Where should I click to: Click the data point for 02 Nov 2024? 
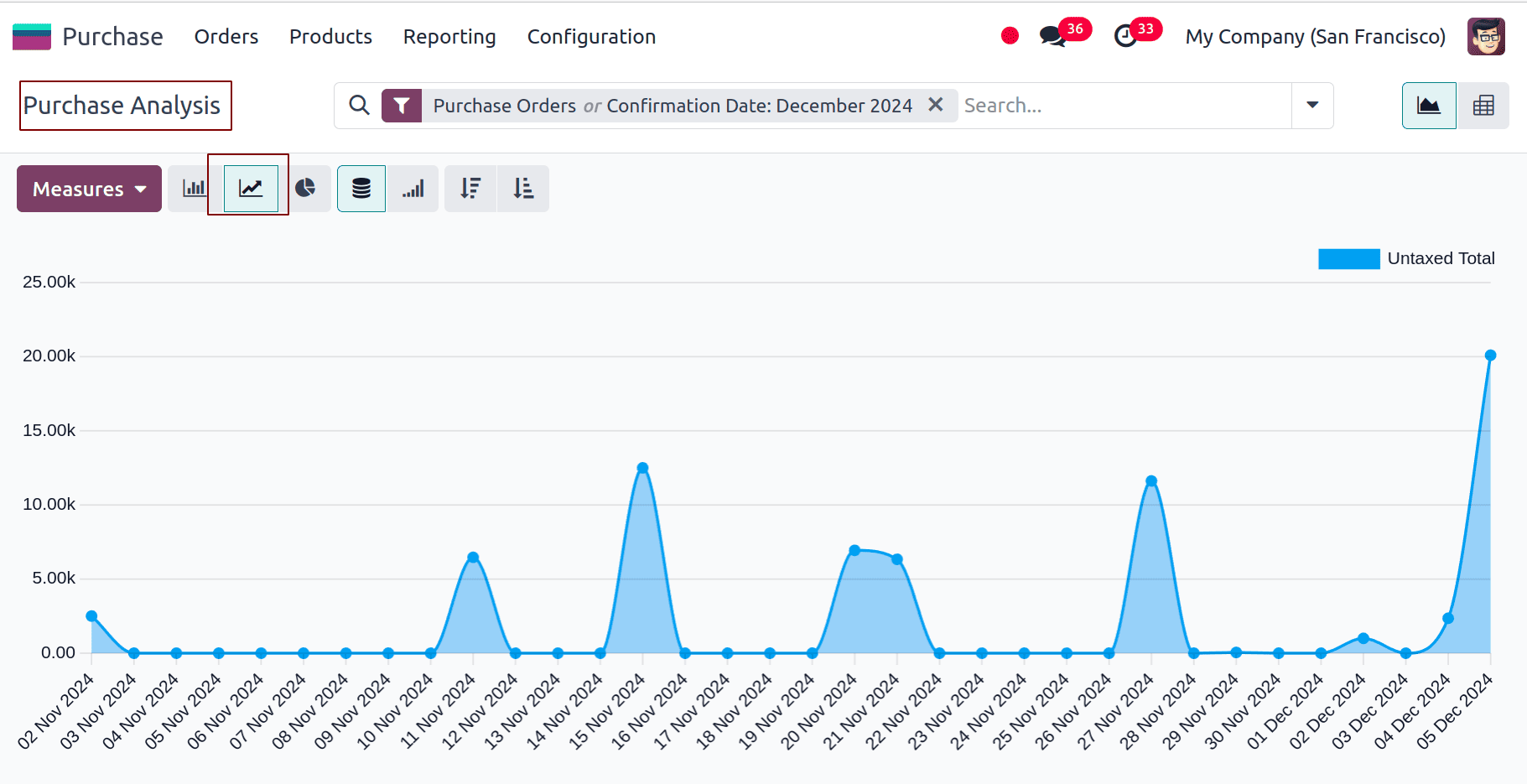(91, 616)
